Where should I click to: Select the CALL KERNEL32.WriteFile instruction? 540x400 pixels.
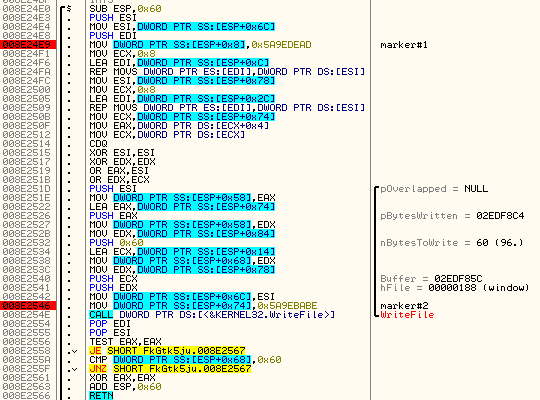[x=212, y=315]
